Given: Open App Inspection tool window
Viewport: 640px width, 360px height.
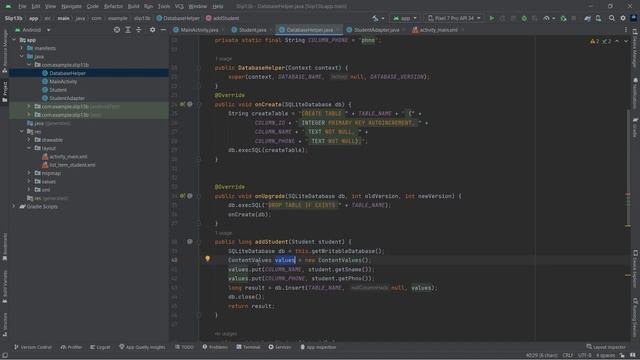Looking at the screenshot, I should click(318, 347).
